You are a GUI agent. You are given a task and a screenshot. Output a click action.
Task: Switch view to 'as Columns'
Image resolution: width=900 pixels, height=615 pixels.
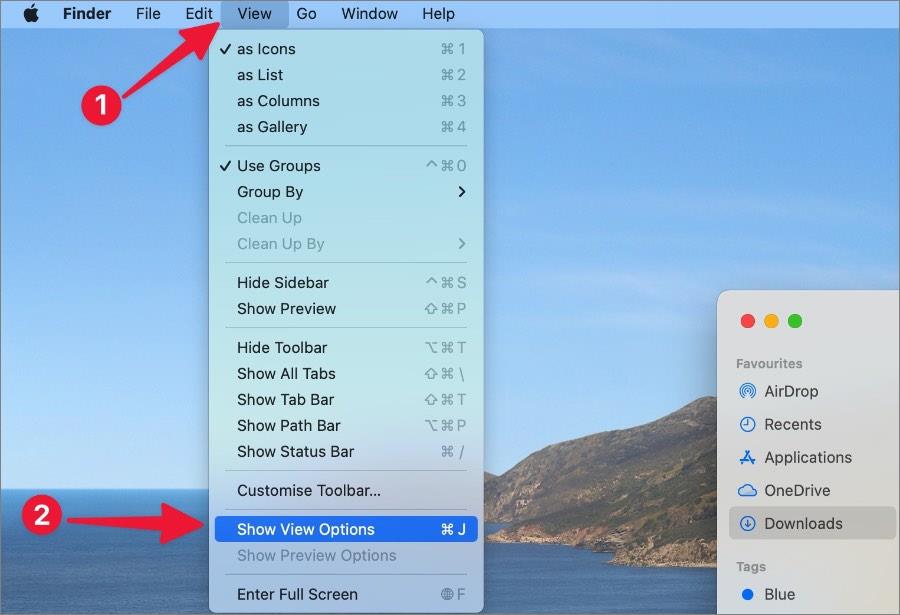coord(346,100)
